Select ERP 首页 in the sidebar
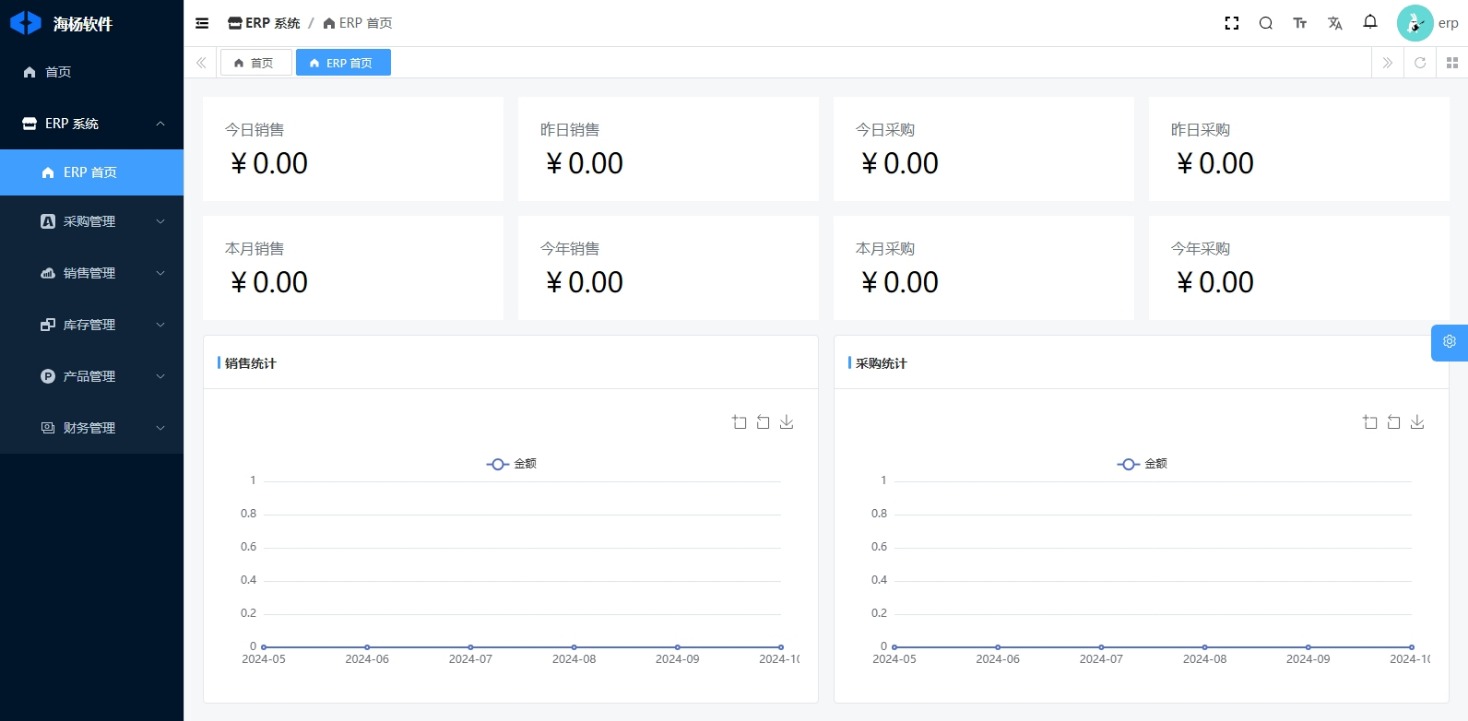This screenshot has height=721, width=1468. [x=91, y=173]
